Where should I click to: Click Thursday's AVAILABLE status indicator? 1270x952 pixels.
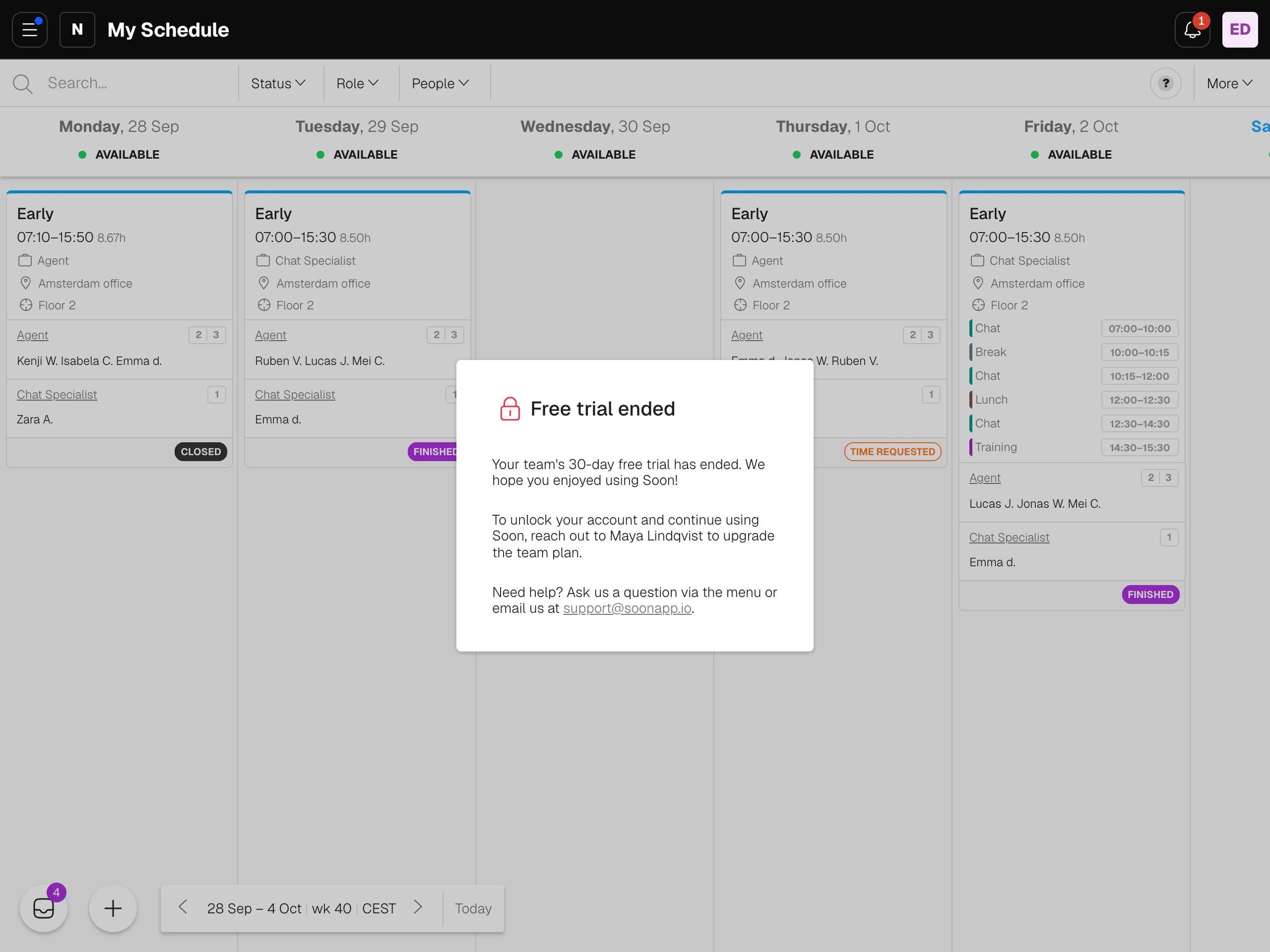pos(833,154)
